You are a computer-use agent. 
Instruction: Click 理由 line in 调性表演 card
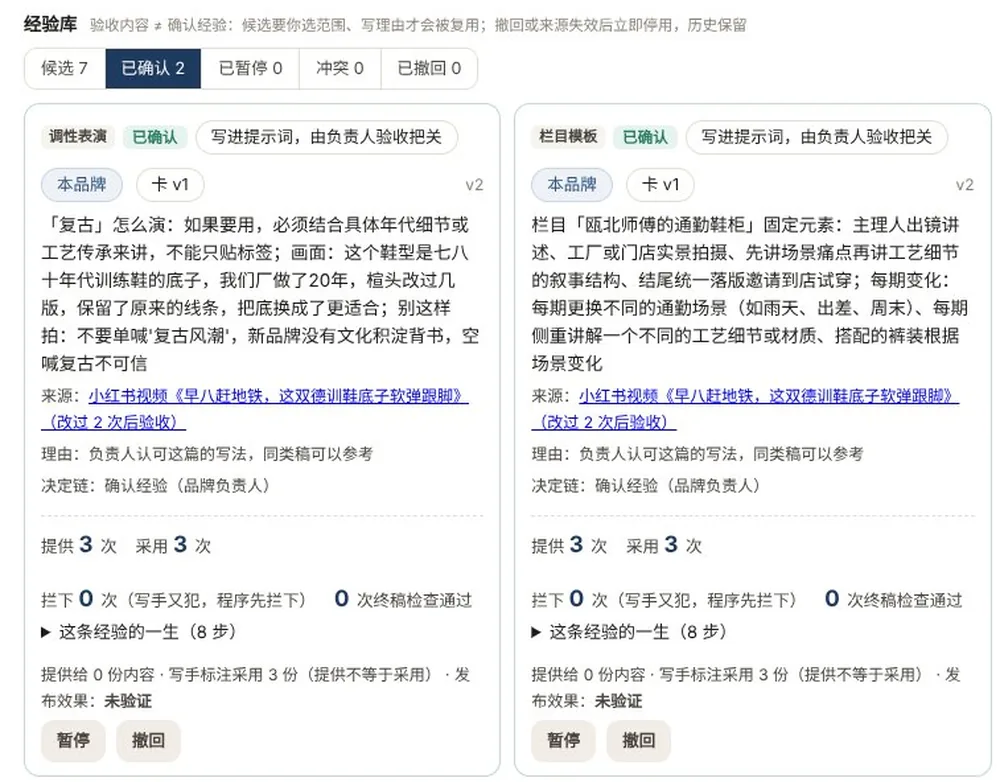pos(207,454)
